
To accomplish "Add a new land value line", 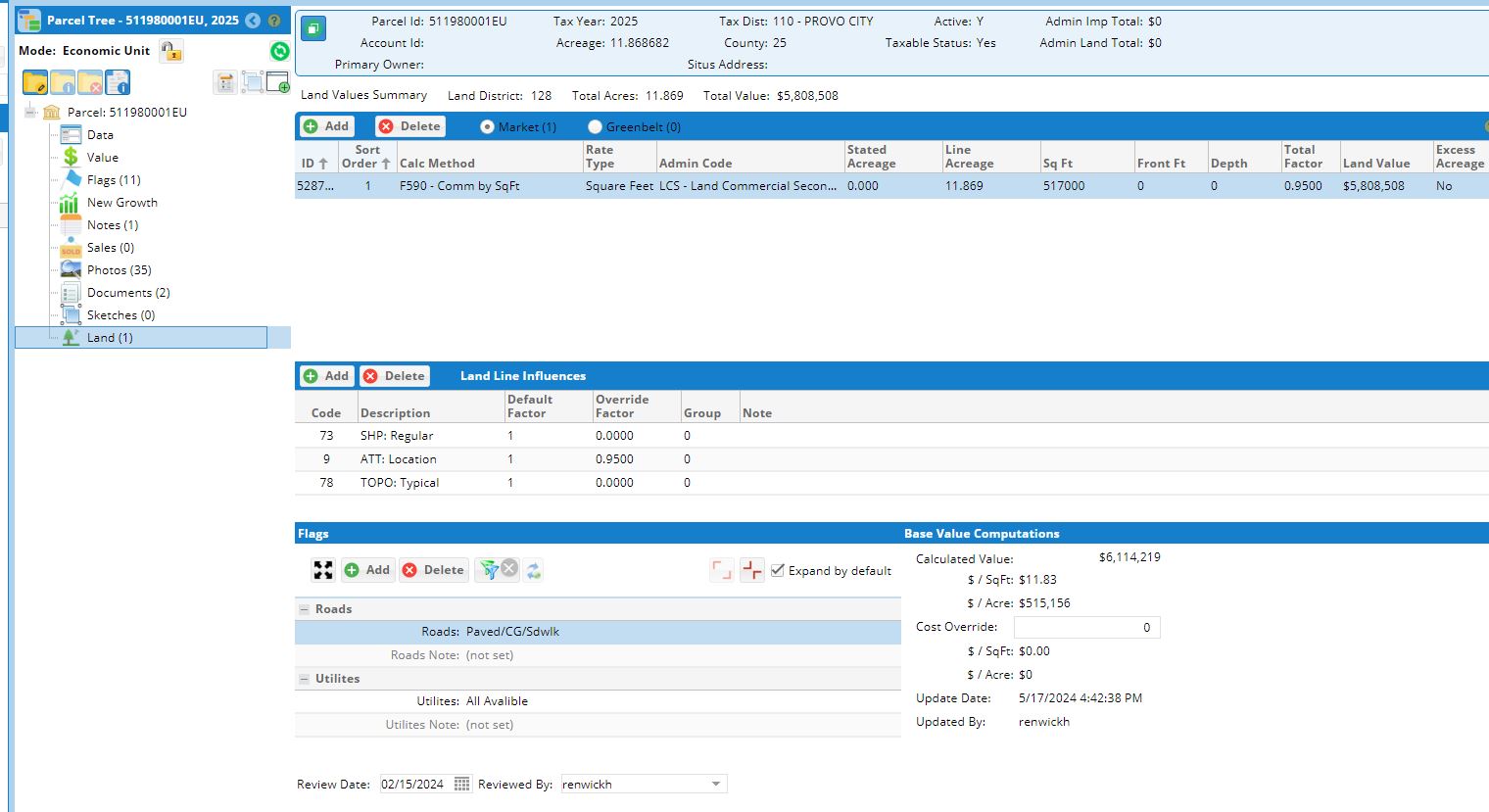I will tap(326, 126).
